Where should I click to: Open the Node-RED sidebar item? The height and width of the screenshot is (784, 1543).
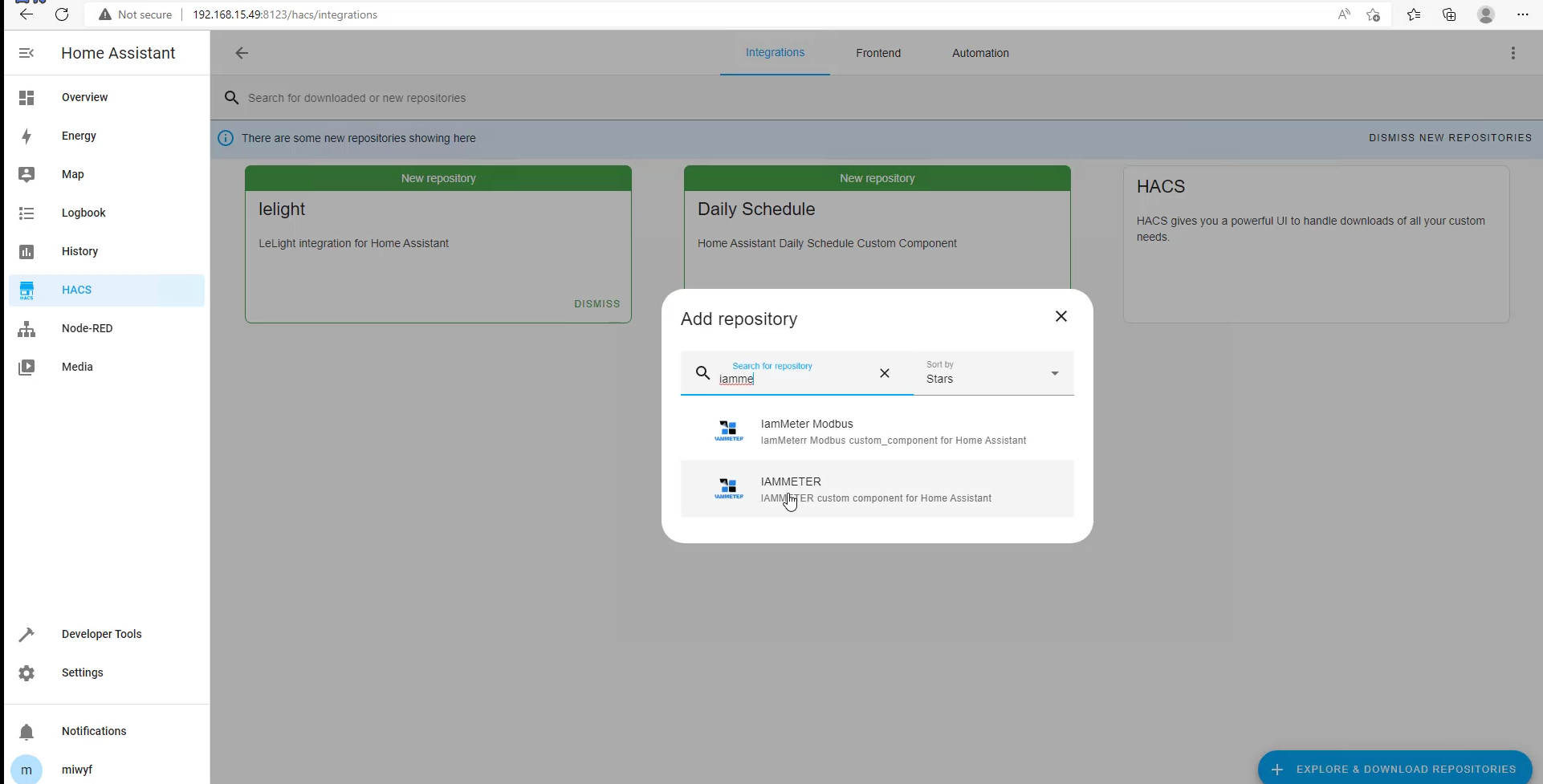pyautogui.click(x=87, y=328)
